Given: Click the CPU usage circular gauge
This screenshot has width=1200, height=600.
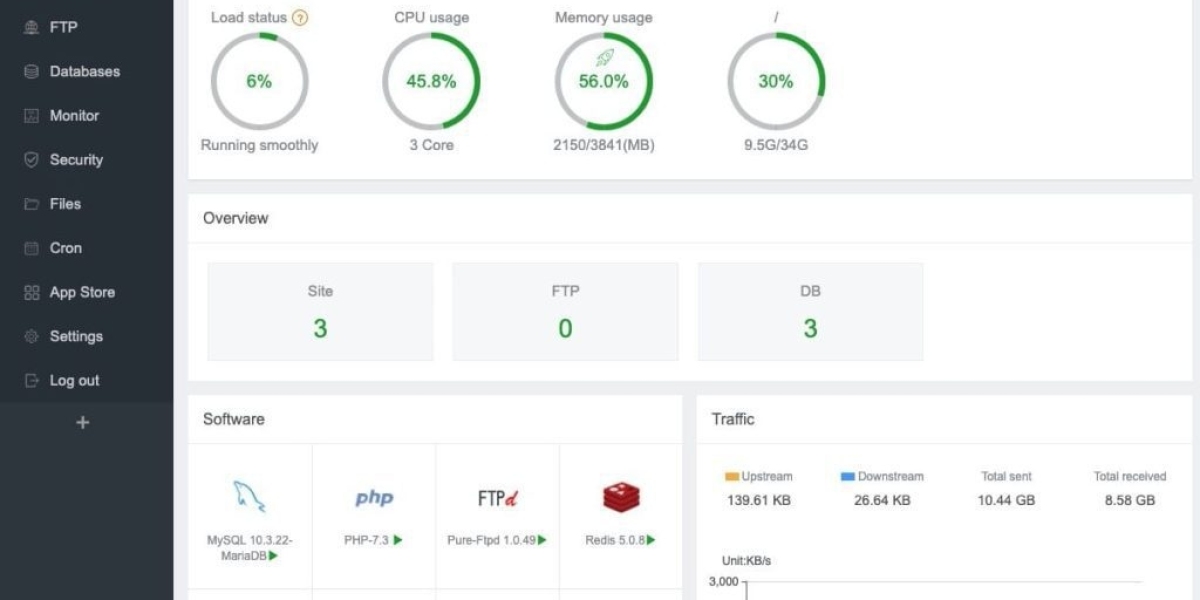Looking at the screenshot, I should [431, 82].
